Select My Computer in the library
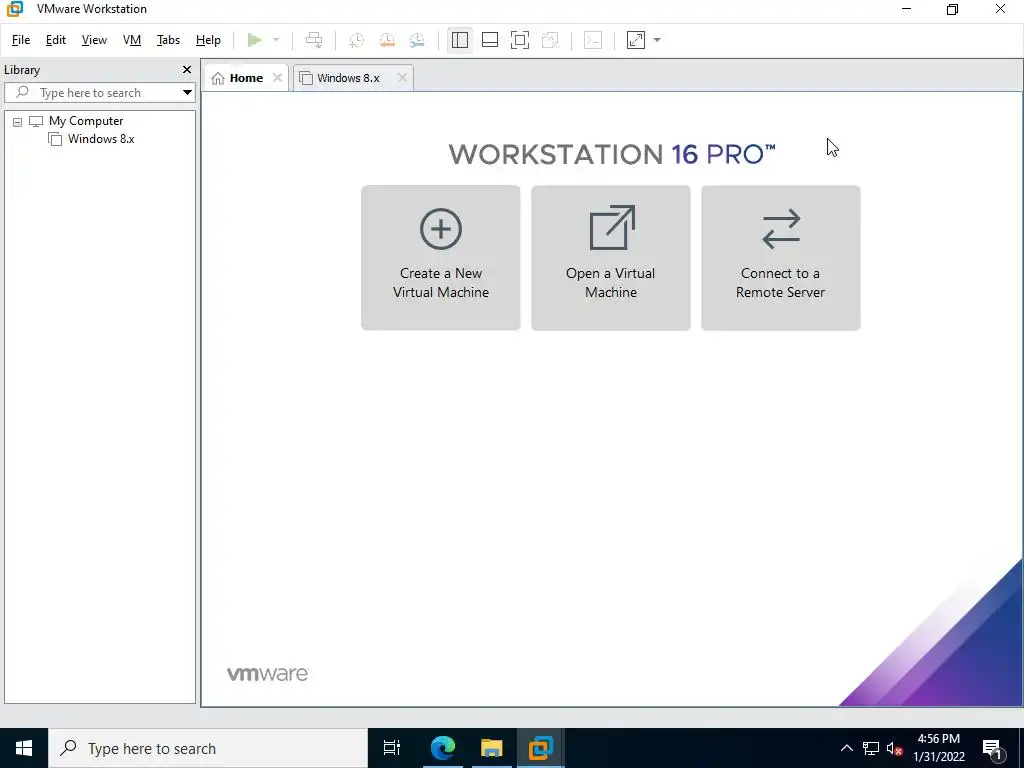 pyautogui.click(x=86, y=121)
